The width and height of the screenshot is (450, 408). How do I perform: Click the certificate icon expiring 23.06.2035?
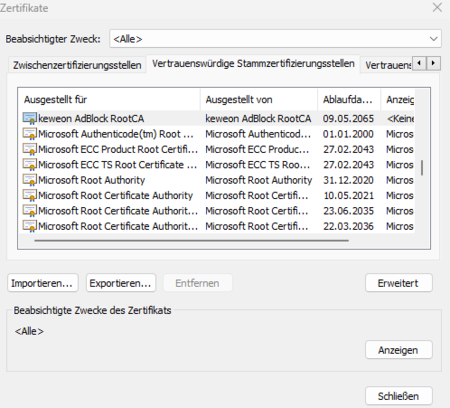pyautogui.click(x=29, y=210)
